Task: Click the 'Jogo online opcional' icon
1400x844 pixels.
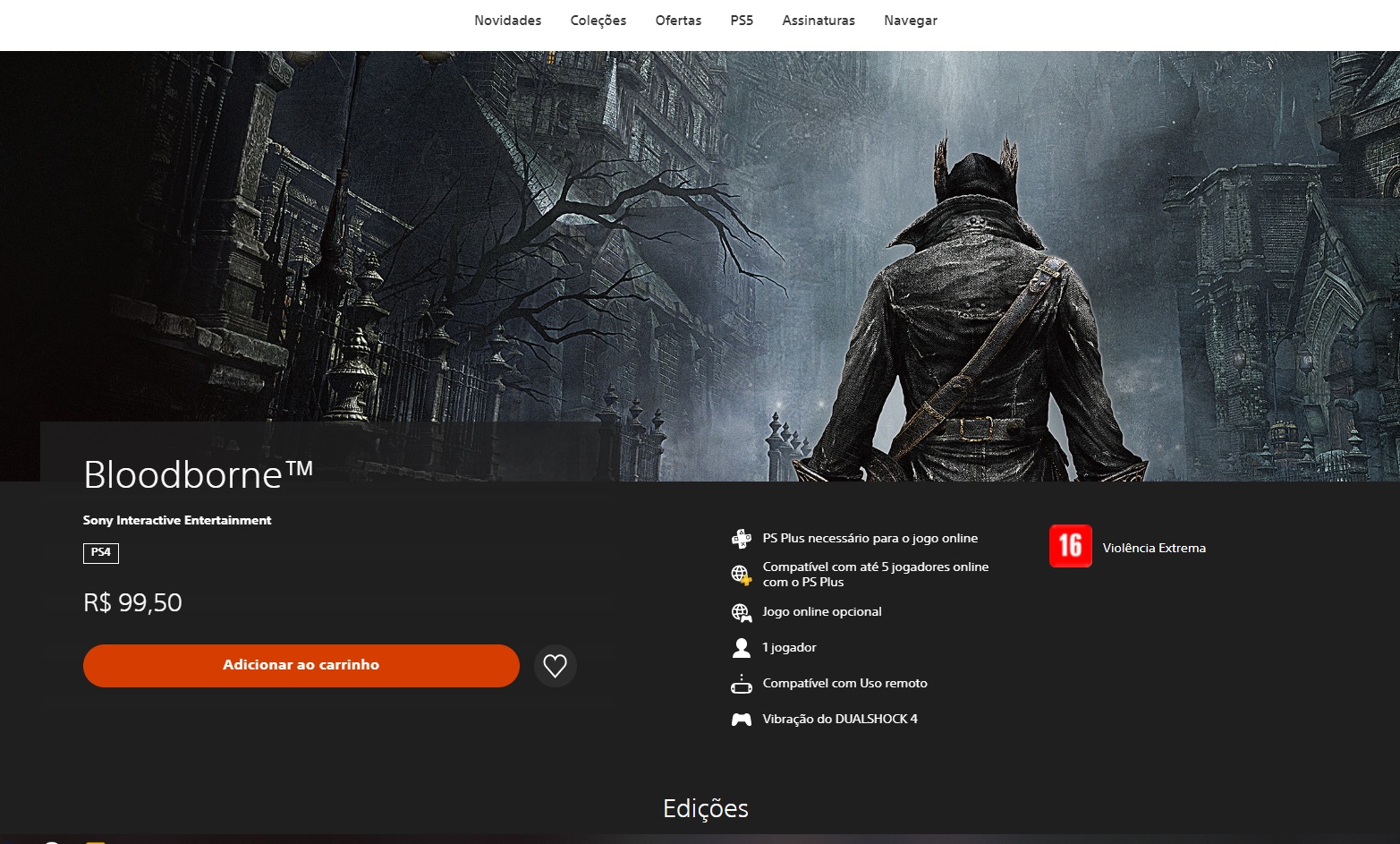Action: point(741,612)
